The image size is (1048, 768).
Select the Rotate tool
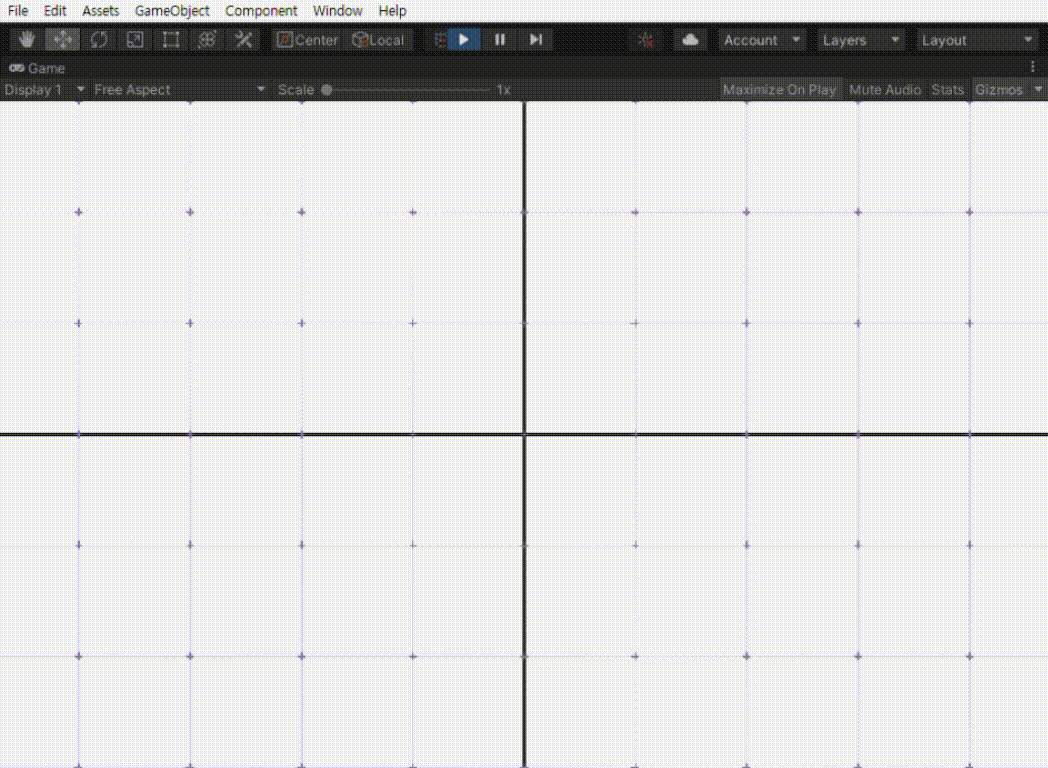click(x=99, y=40)
